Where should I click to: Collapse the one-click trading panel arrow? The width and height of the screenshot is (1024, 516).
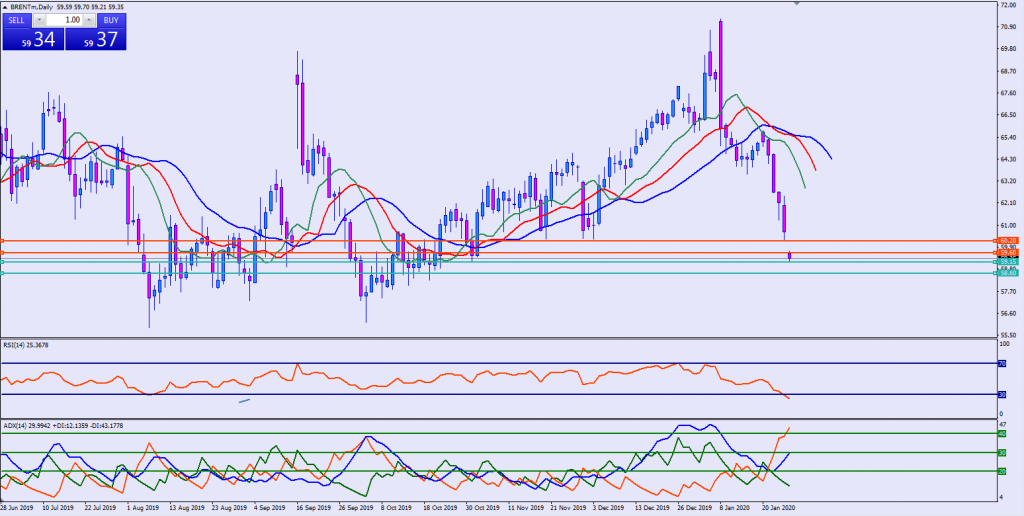[x=5, y=6]
